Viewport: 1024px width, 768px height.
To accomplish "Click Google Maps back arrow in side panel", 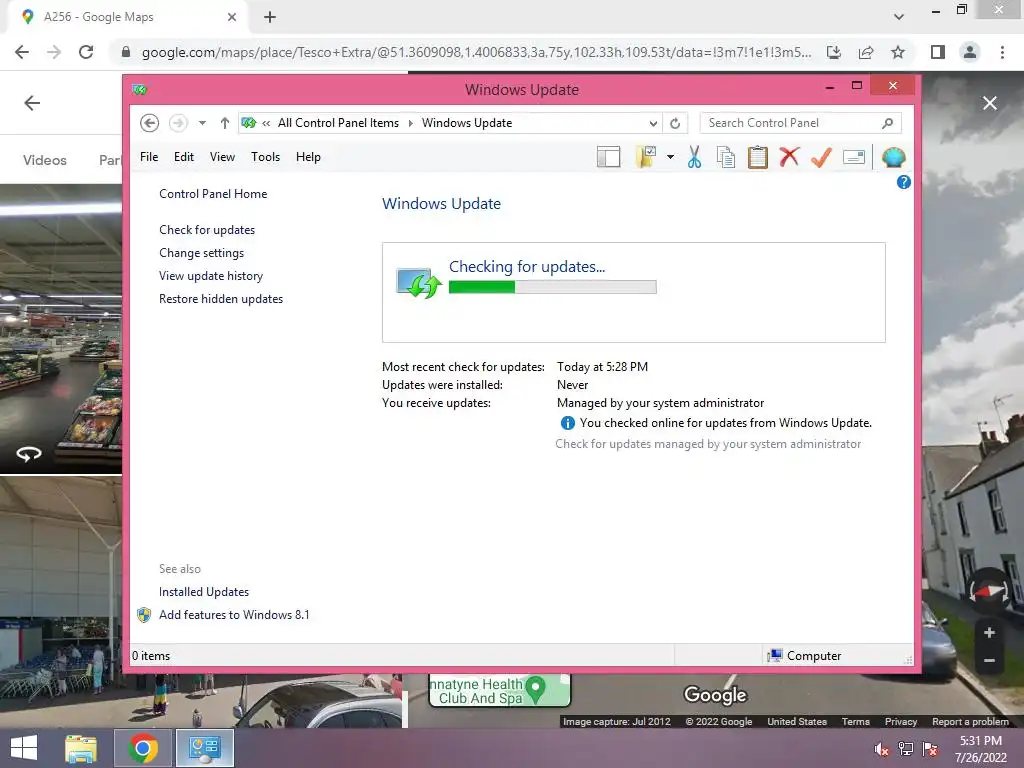I will [32, 103].
